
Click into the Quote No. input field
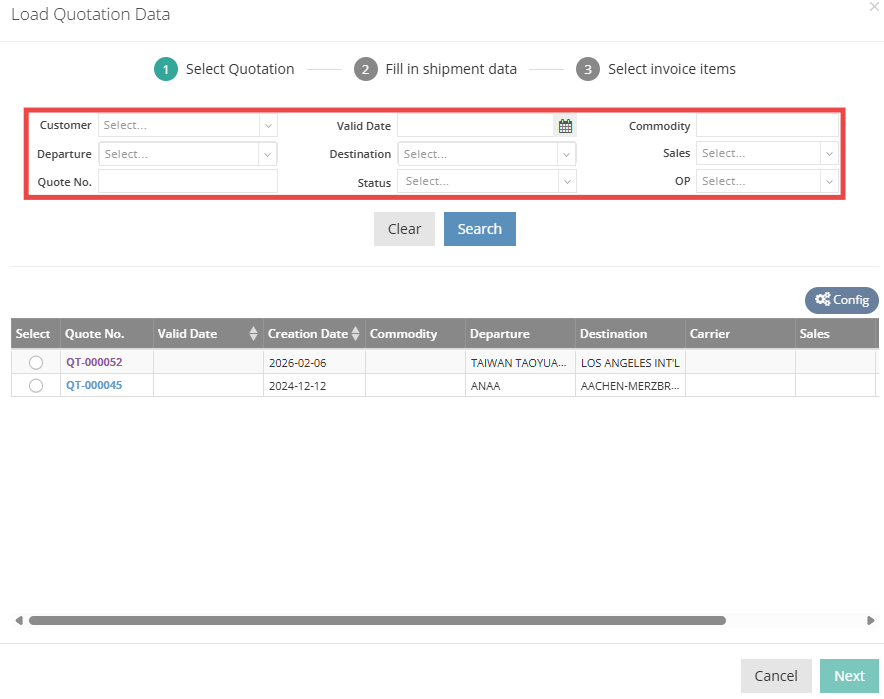[x=187, y=181]
